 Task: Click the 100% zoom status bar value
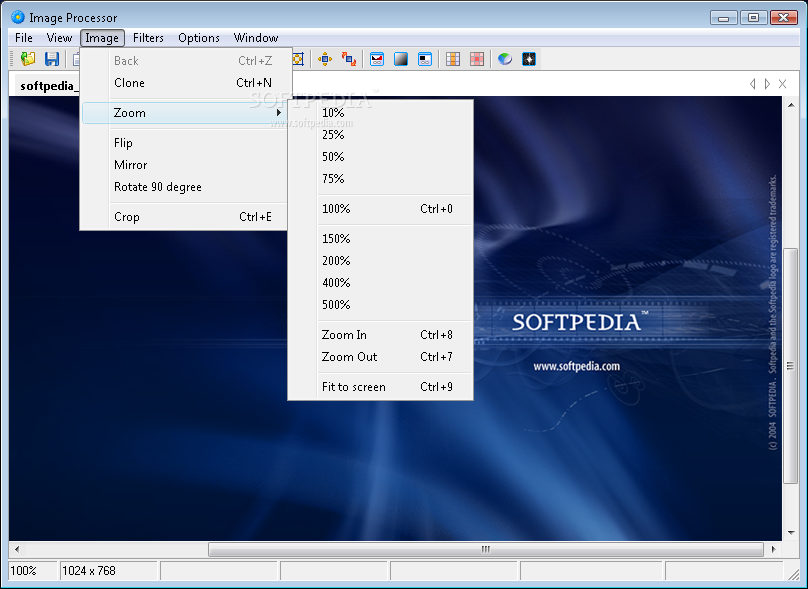click(x=23, y=571)
